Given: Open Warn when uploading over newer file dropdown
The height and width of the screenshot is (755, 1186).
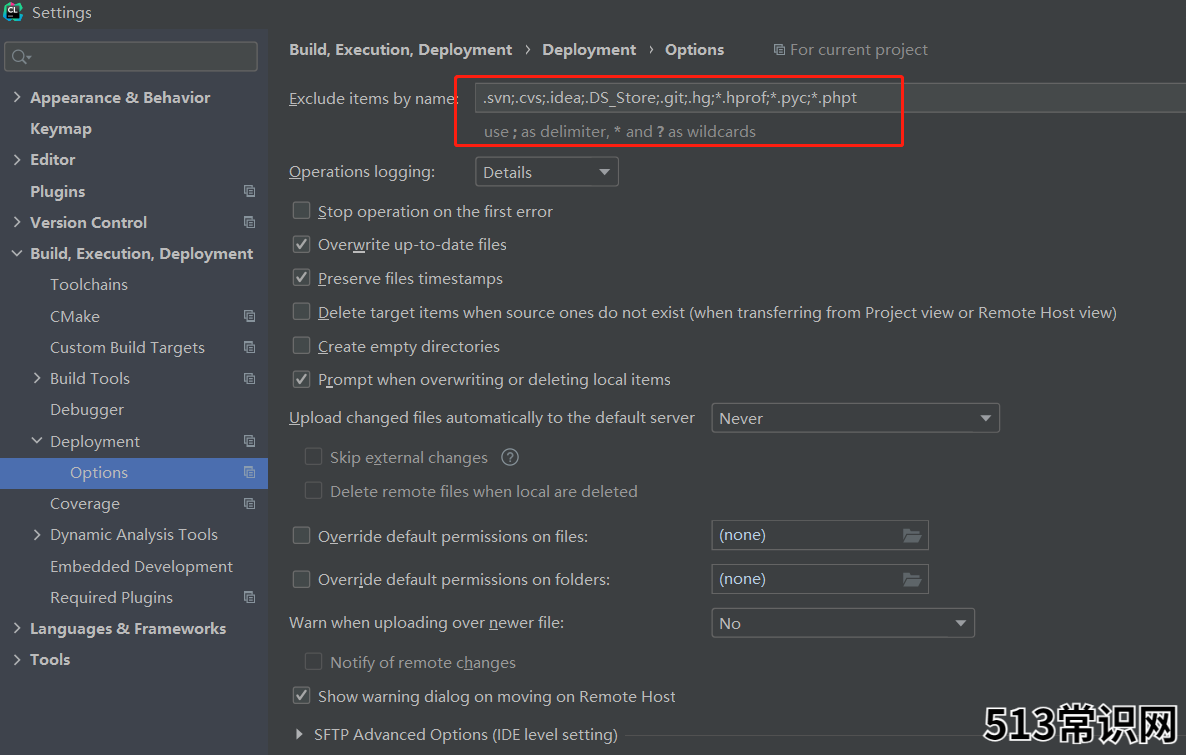Looking at the screenshot, I should coord(843,623).
